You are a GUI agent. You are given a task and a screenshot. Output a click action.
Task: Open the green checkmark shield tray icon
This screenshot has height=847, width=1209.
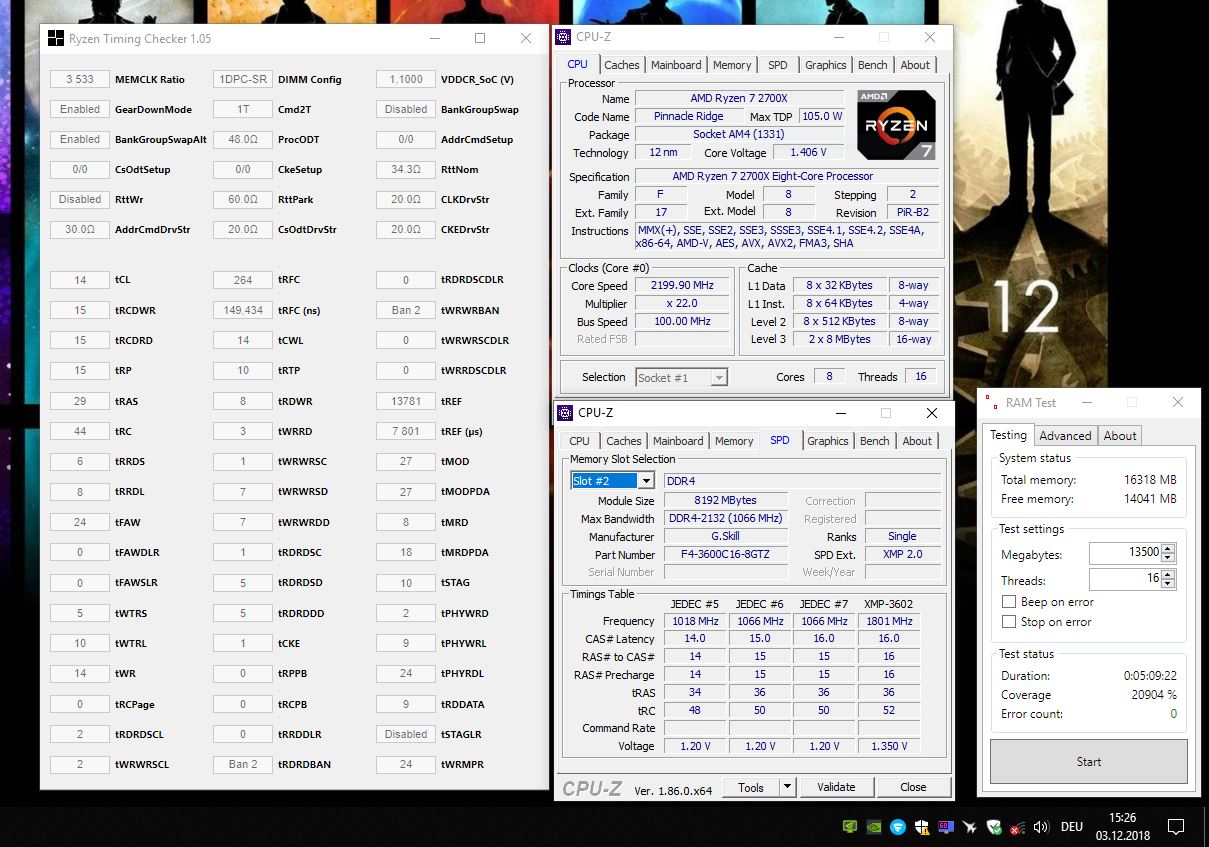click(994, 827)
